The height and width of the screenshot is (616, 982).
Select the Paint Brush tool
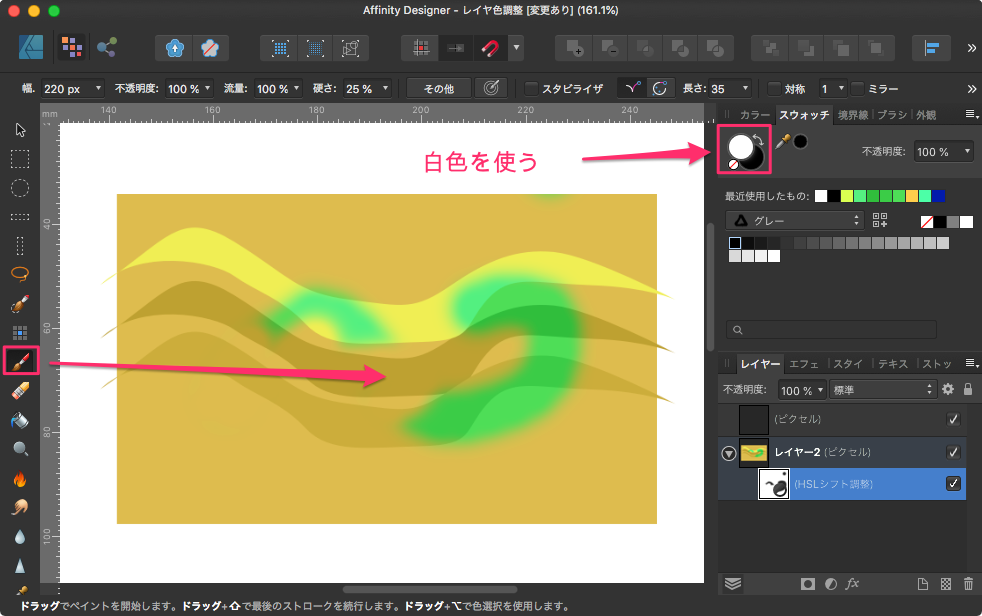coord(20,361)
